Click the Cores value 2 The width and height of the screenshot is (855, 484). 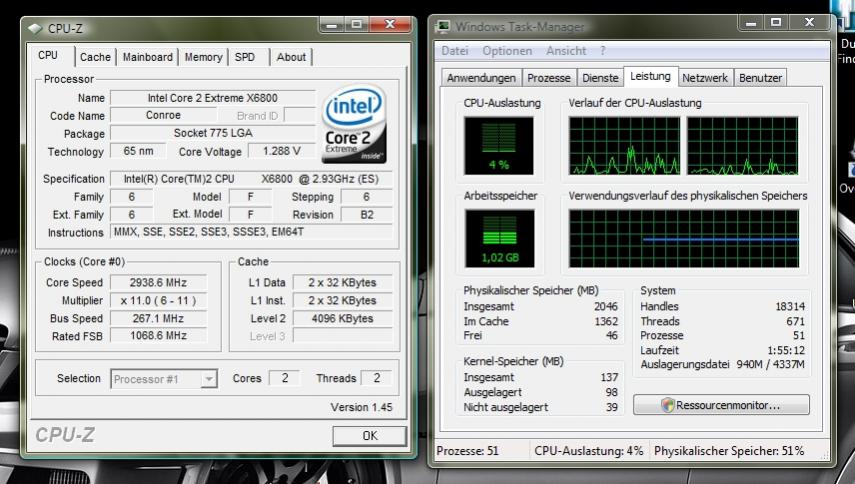(x=285, y=378)
